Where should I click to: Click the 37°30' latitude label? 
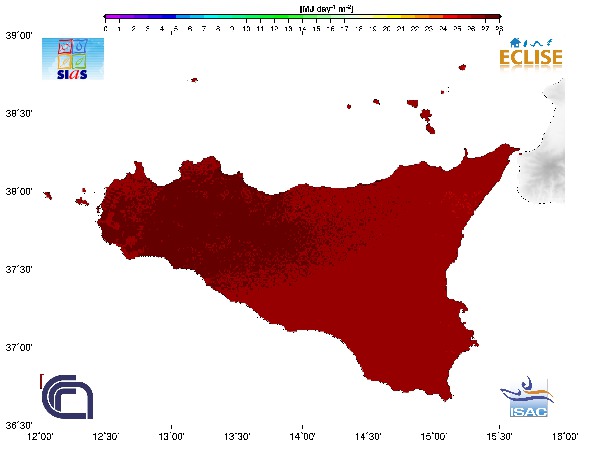(x=19, y=269)
